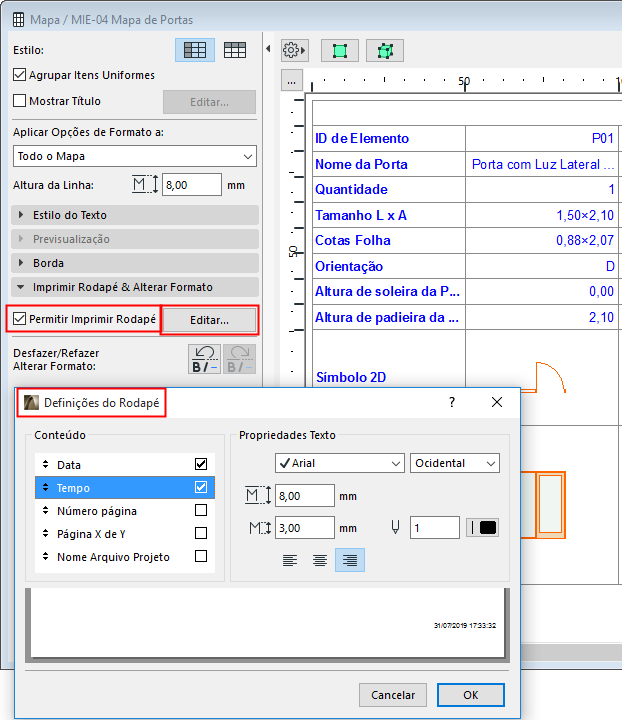The height and width of the screenshot is (720, 622).
Task: Check the Nome Arquivo Projeto checkbox
Action: click(201, 556)
